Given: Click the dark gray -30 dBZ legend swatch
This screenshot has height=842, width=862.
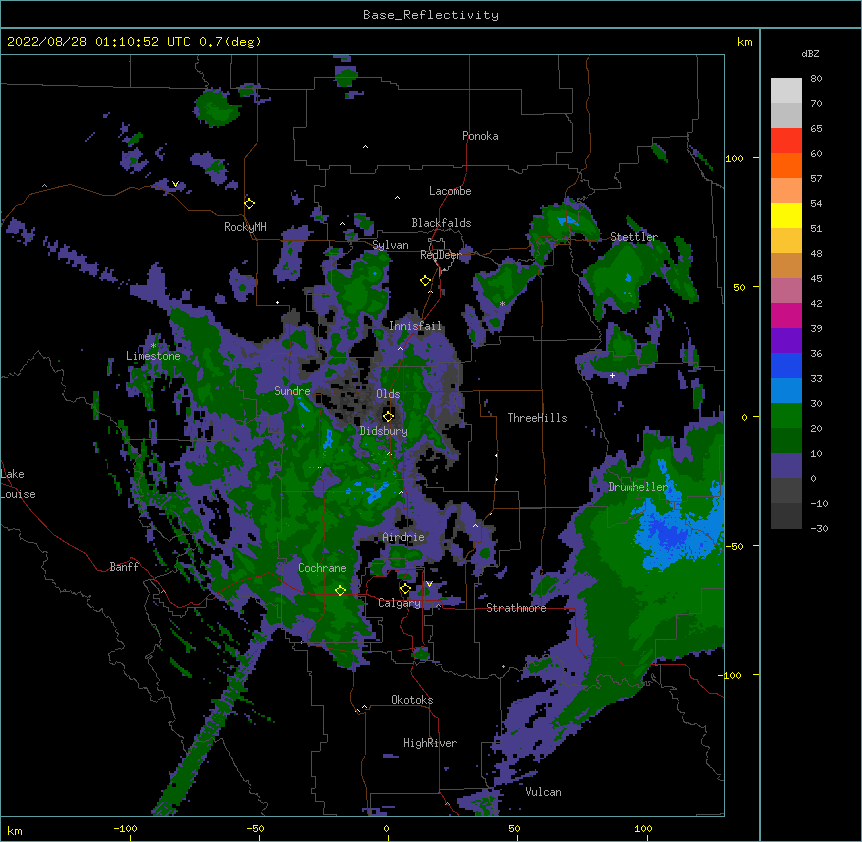Looking at the screenshot, I should (x=786, y=516).
